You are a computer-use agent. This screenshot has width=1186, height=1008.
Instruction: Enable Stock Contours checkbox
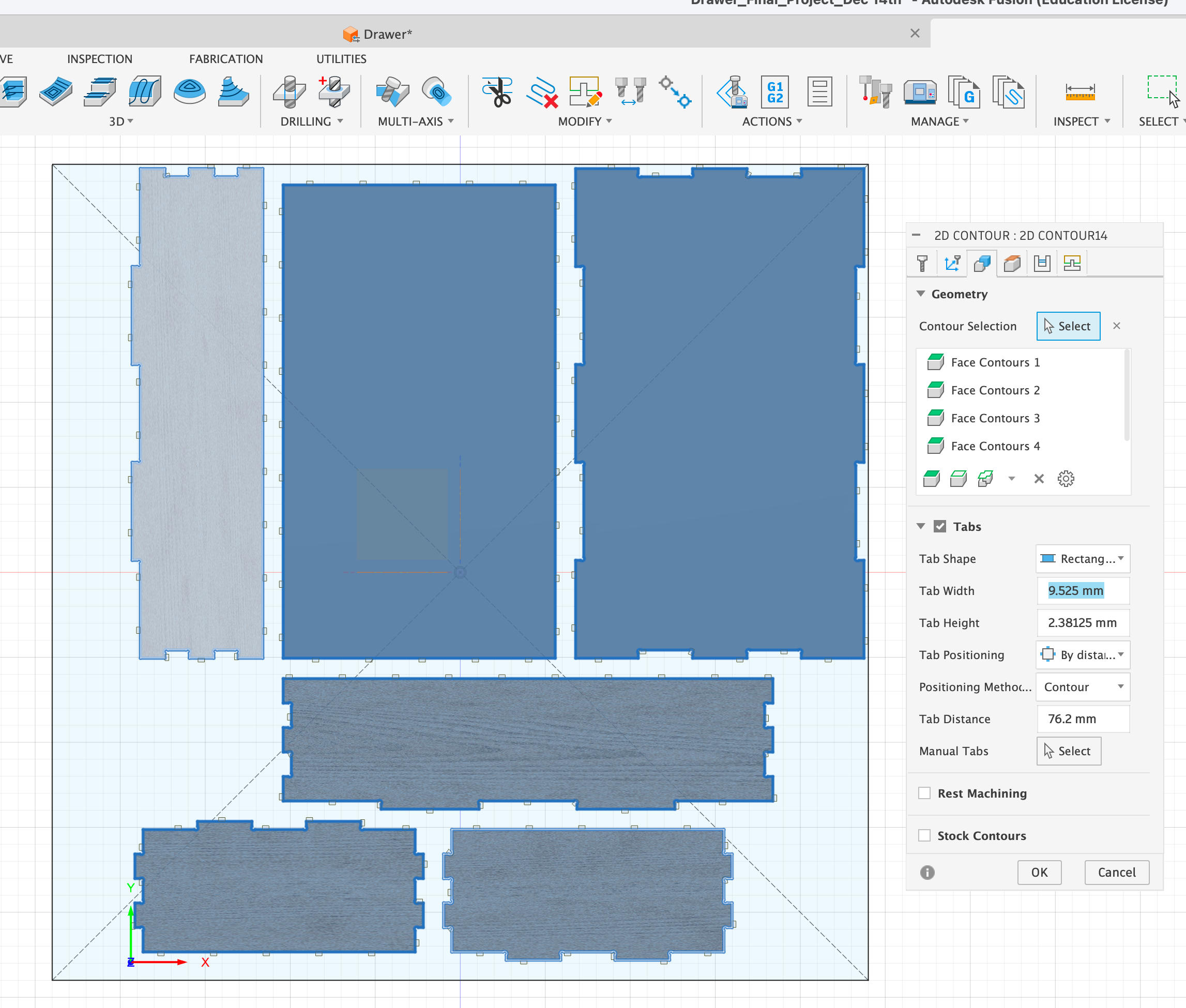coord(924,835)
